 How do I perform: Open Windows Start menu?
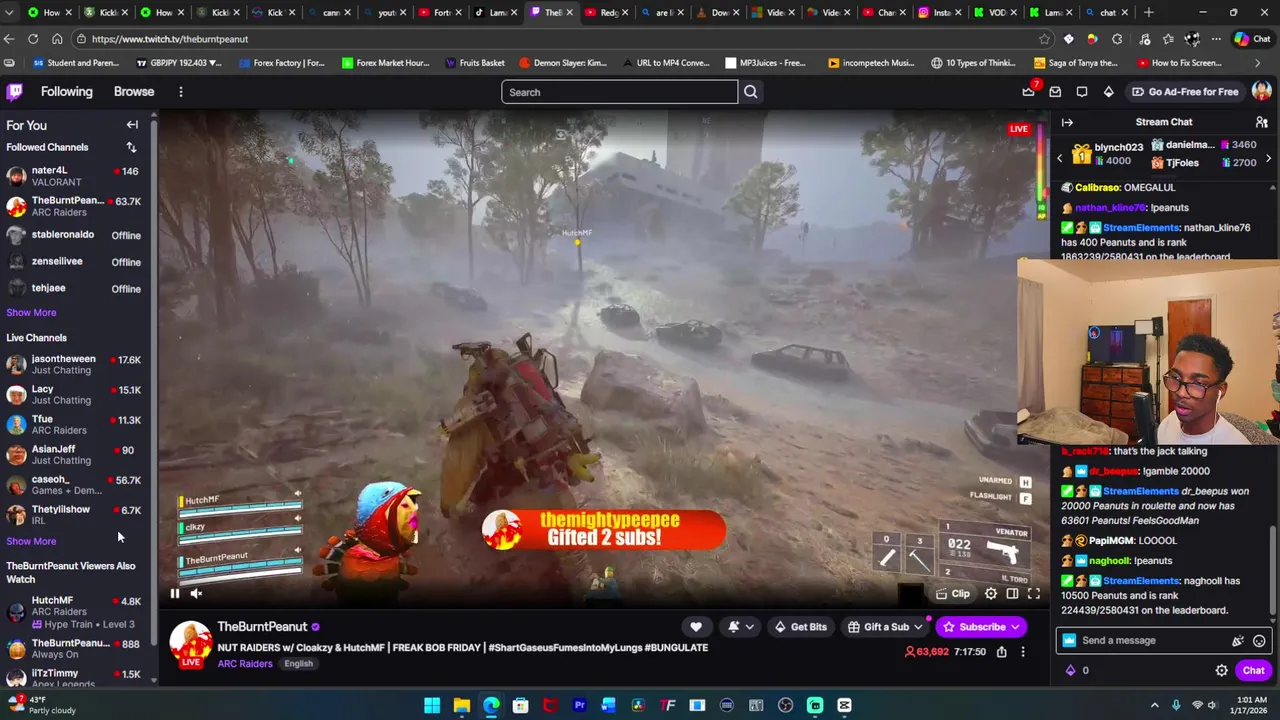point(432,706)
